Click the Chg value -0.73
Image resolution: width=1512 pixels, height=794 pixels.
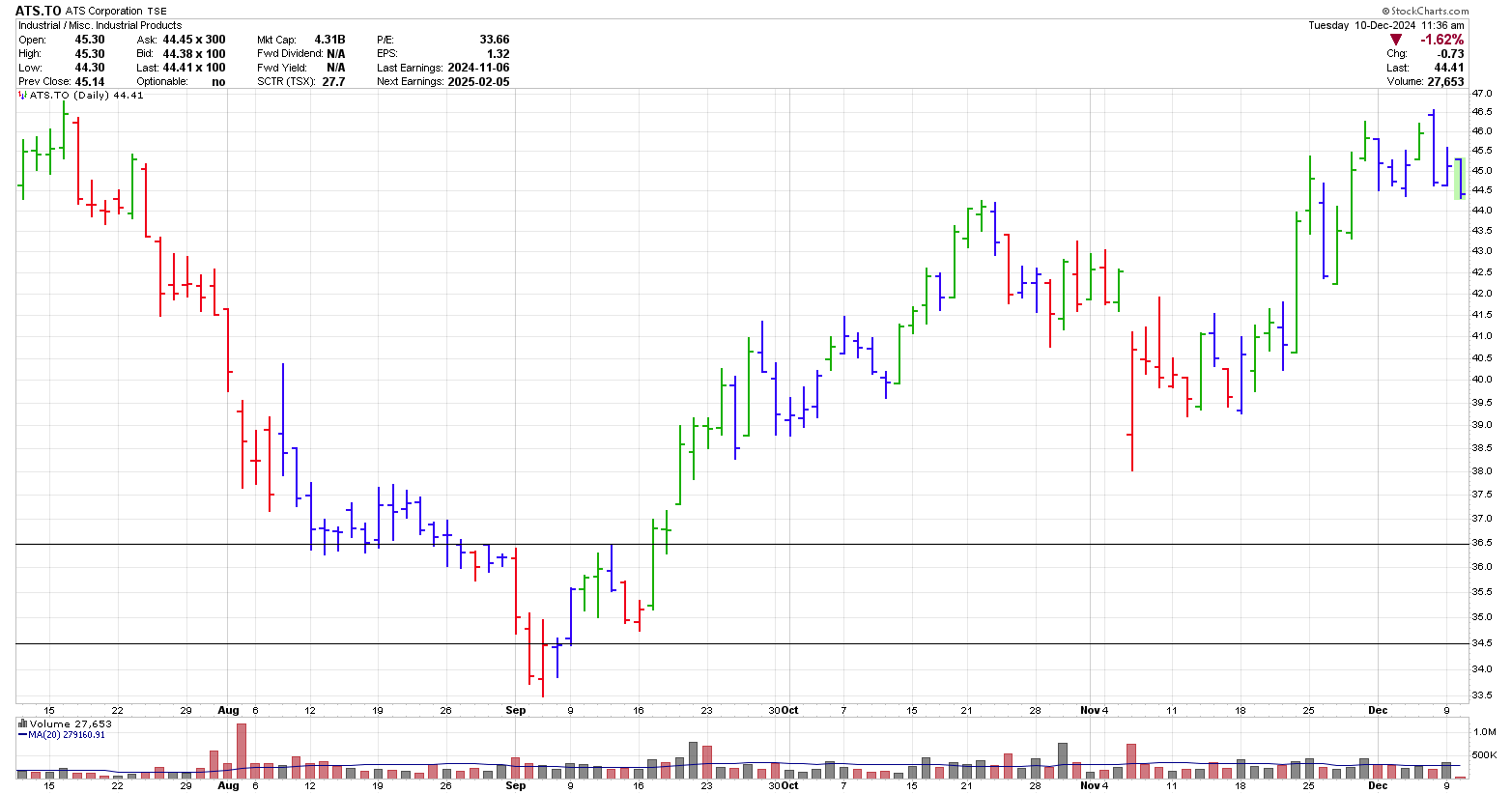click(1451, 54)
